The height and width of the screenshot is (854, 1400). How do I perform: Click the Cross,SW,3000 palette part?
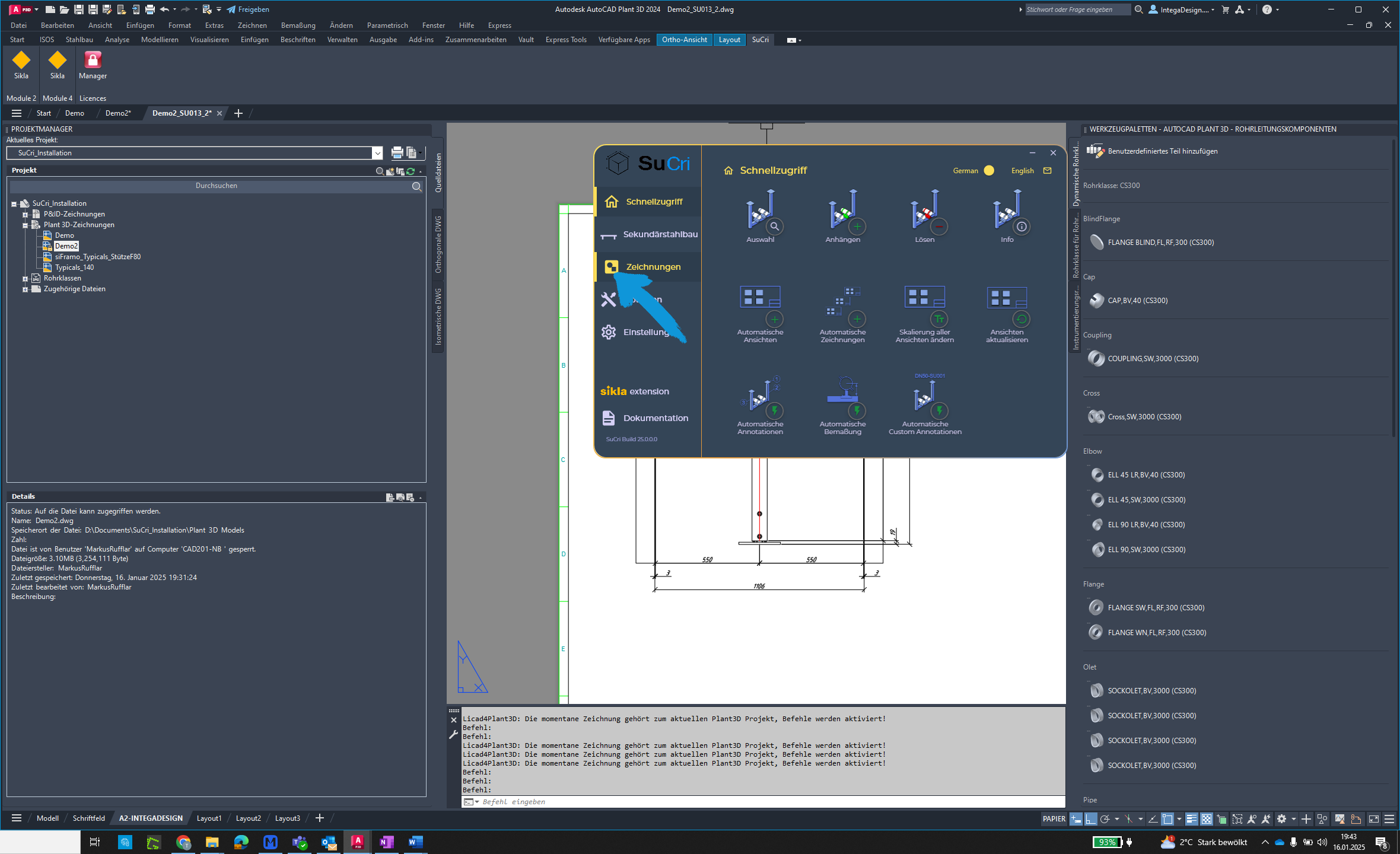click(1135, 416)
